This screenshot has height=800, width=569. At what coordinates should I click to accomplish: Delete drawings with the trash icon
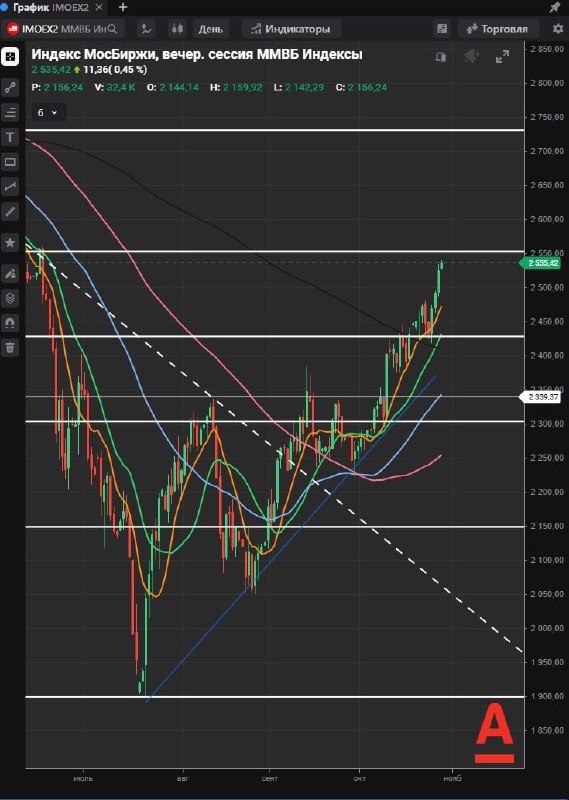(x=10, y=348)
